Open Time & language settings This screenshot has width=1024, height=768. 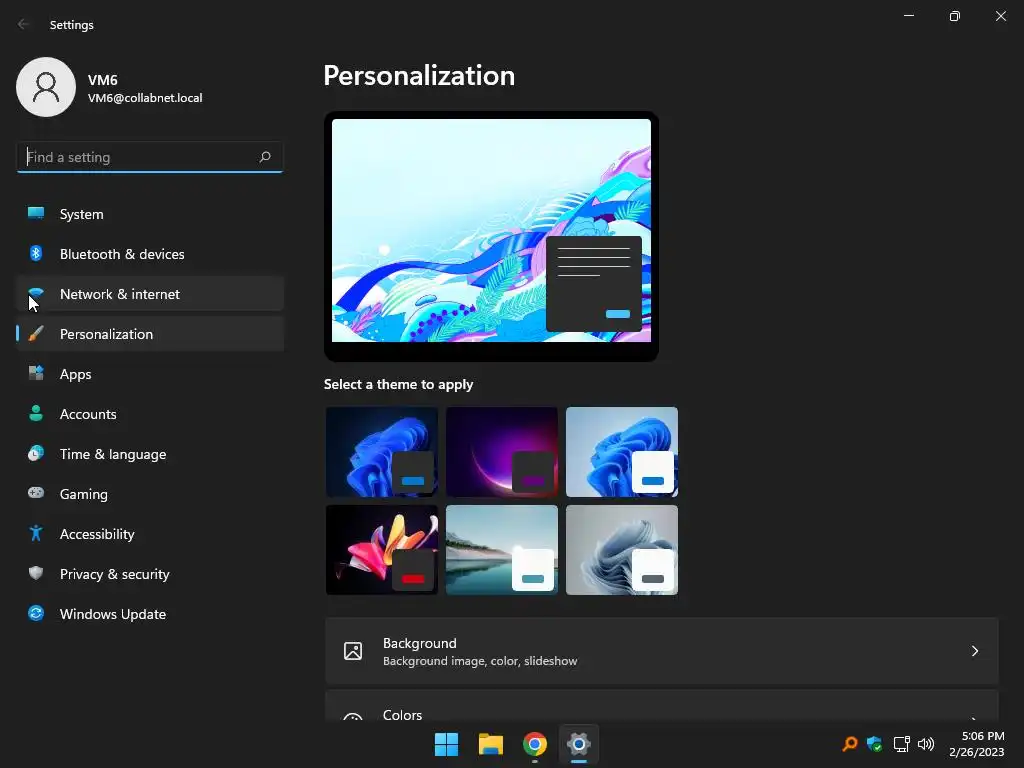(x=150, y=454)
